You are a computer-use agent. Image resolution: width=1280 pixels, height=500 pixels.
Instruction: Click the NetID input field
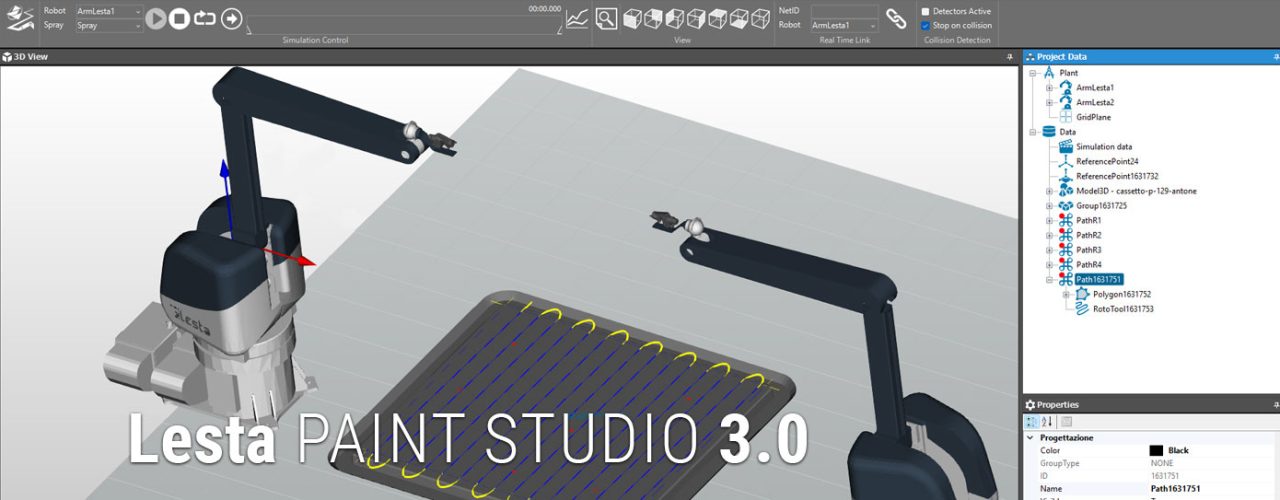click(x=844, y=11)
